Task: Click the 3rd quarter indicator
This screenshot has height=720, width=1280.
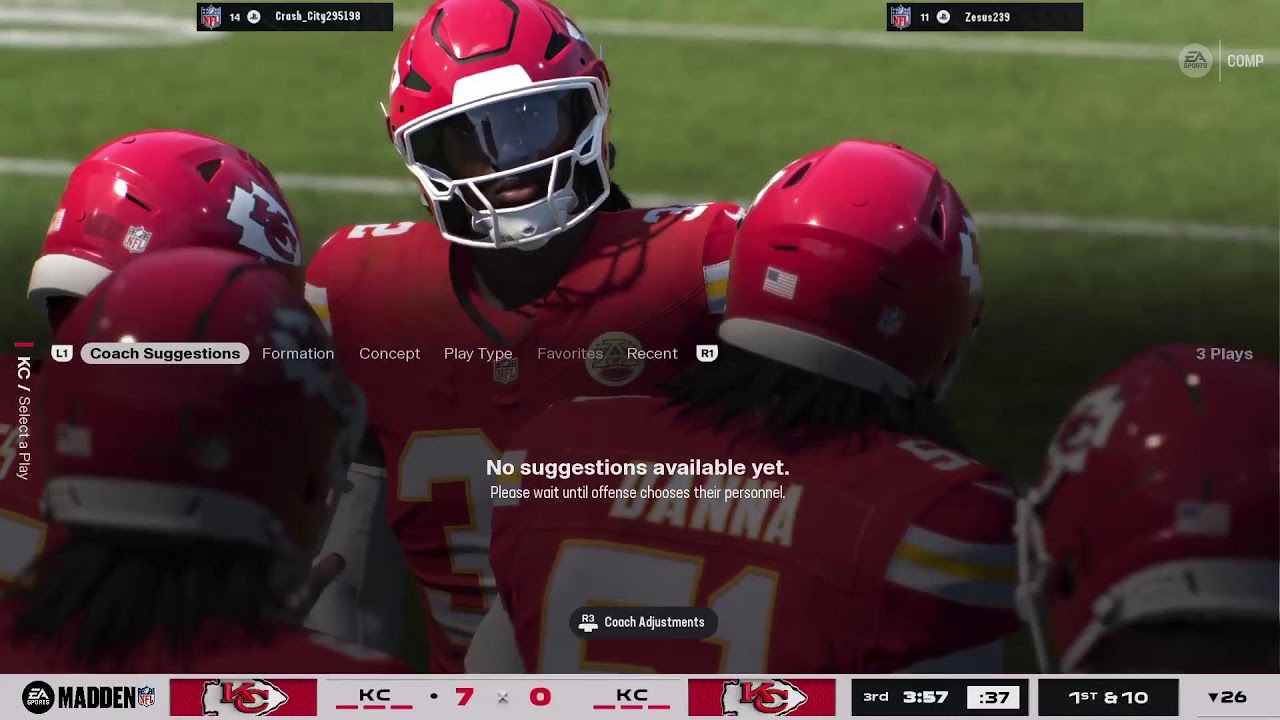Action: pyautogui.click(x=876, y=697)
